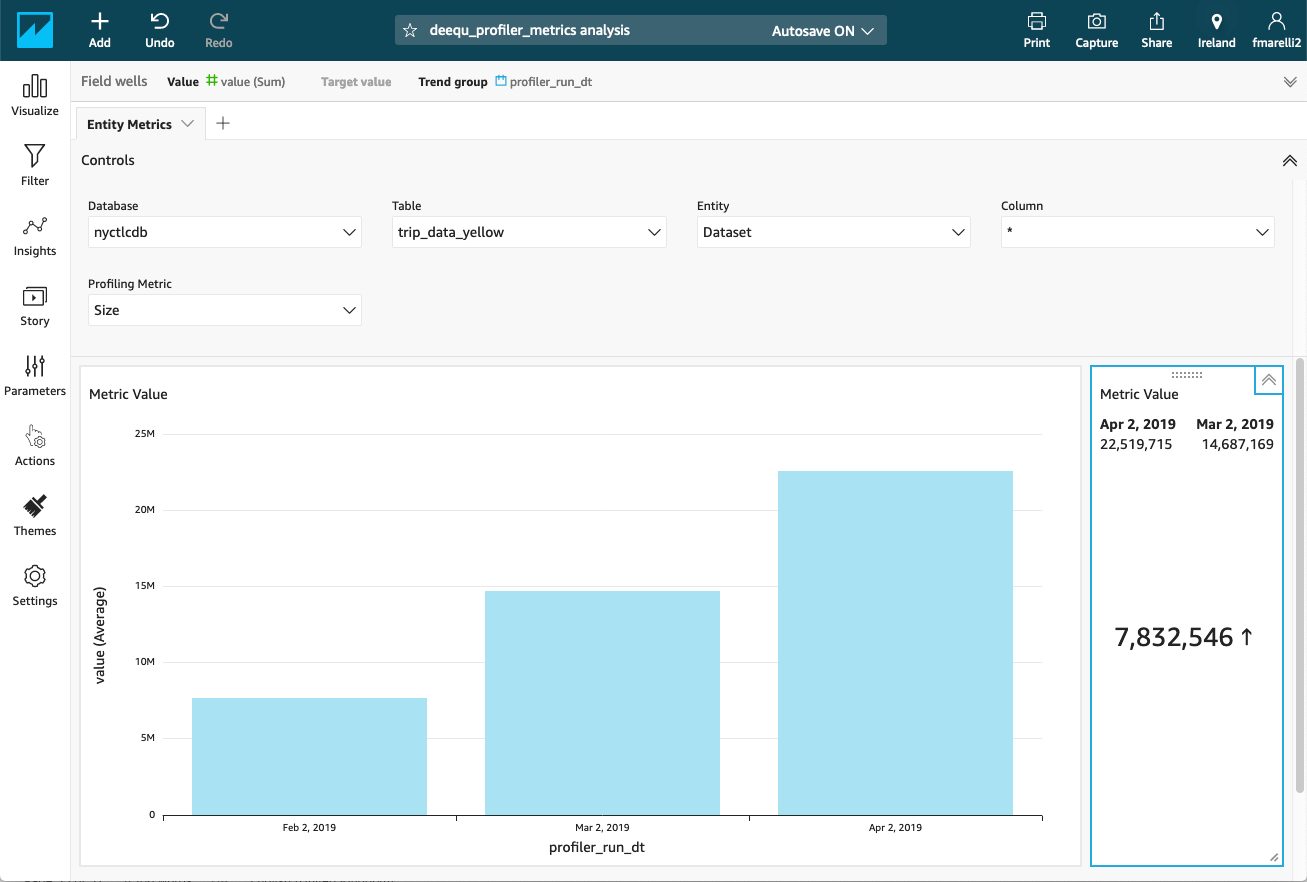
Task: Open the Database dropdown nyctlcdb
Action: point(225,232)
